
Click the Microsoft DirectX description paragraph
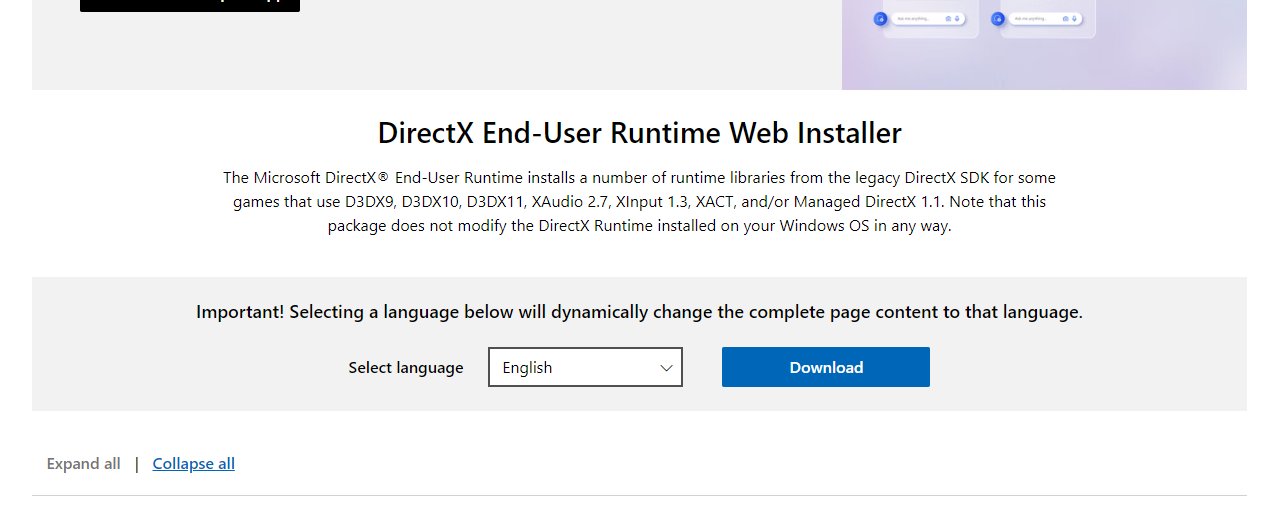click(639, 201)
